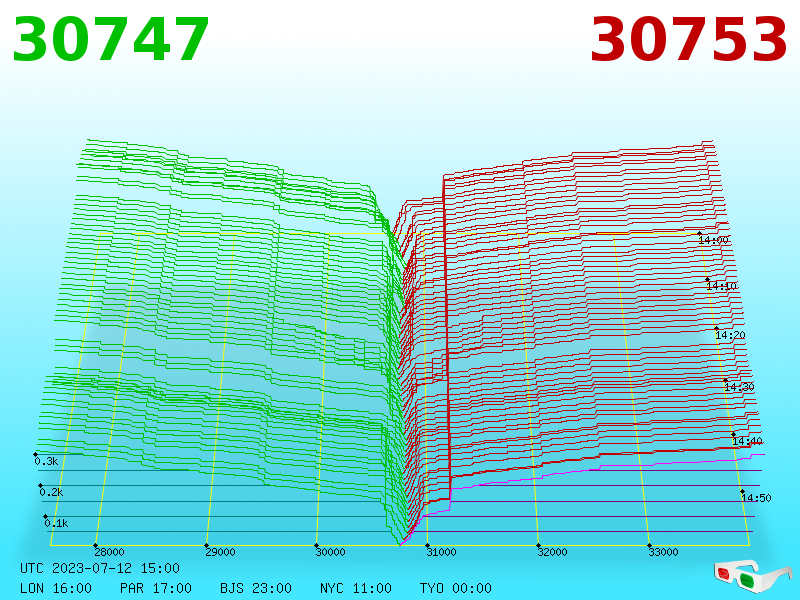This screenshot has height=600, width=800.
Task: Click the BJS 23:00 clock
Action: [256, 588]
